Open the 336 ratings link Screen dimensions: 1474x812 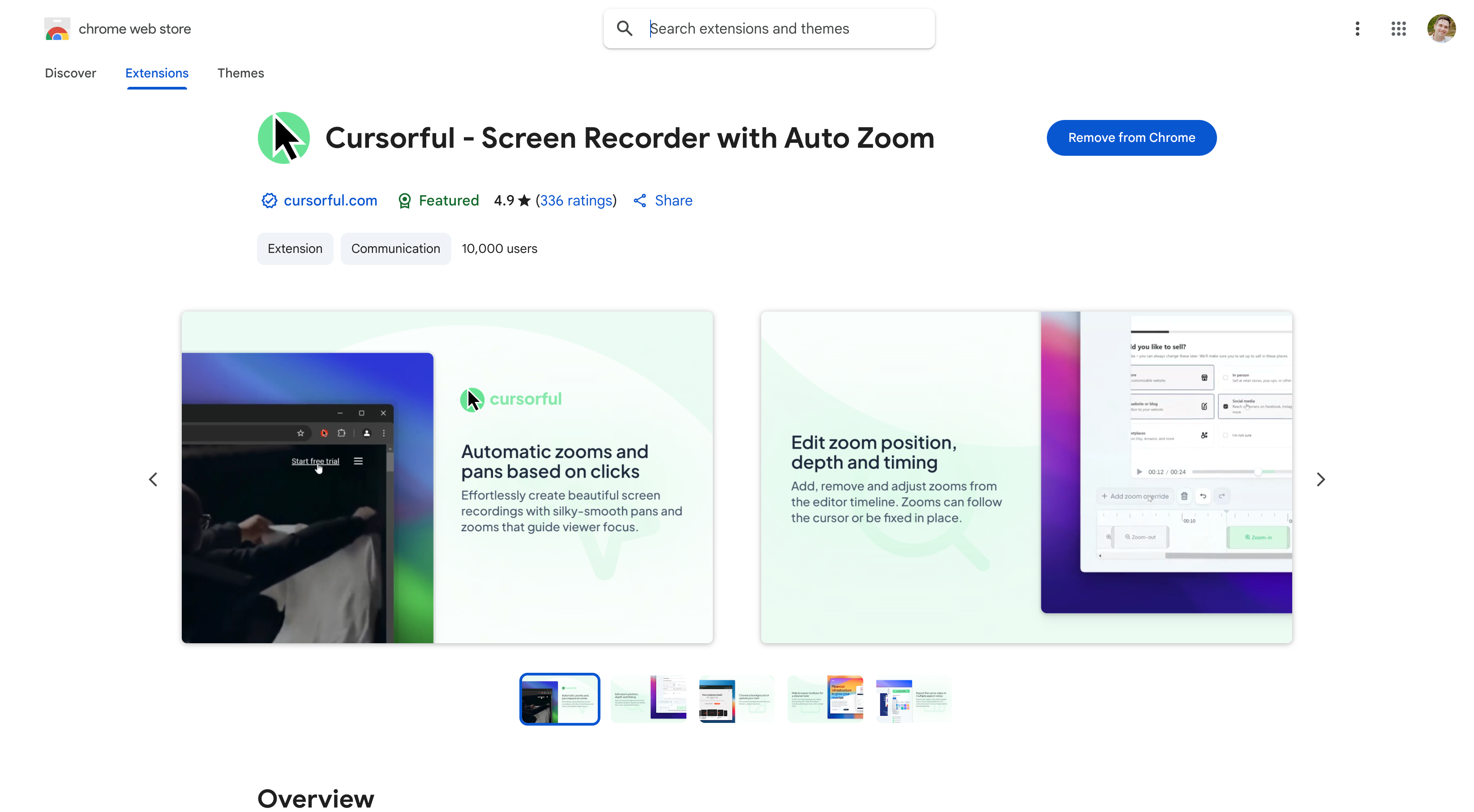(576, 201)
